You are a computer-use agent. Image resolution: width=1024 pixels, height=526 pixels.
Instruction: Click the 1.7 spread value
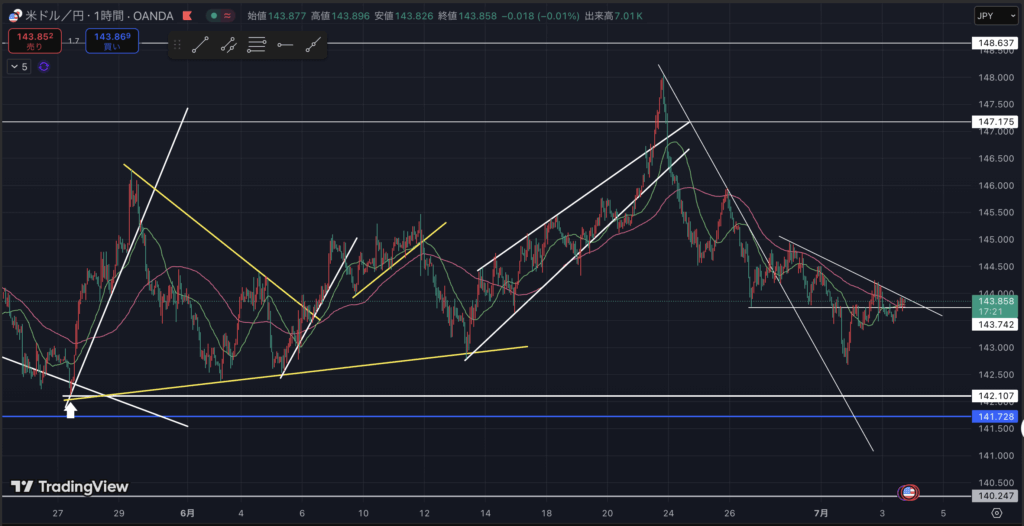coord(73,41)
